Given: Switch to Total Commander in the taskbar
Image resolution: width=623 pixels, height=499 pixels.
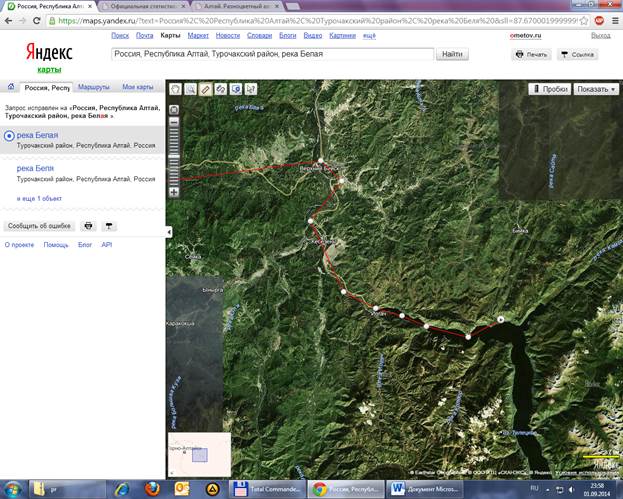Looking at the screenshot, I should [x=268, y=489].
